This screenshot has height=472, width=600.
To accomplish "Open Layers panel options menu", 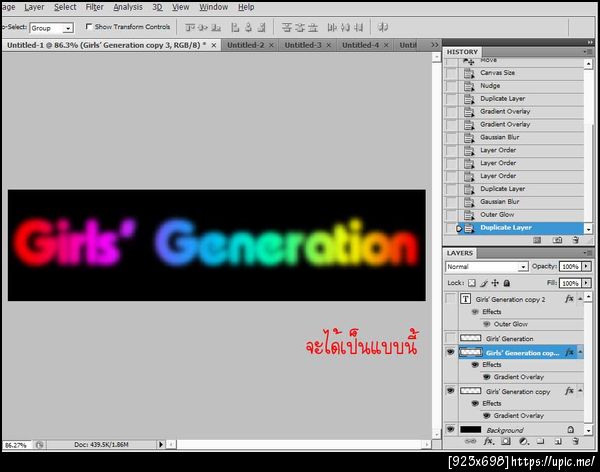I will (587, 253).
